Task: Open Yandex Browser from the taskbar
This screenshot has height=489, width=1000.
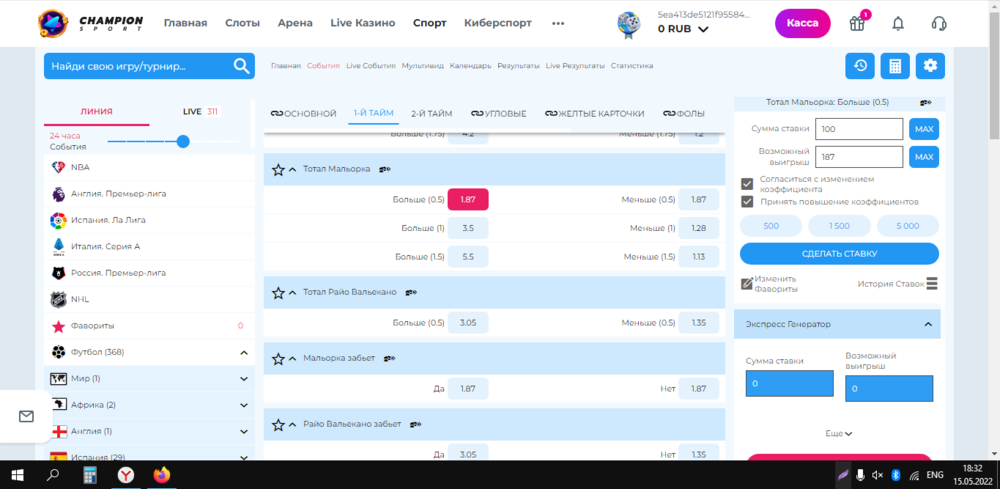Action: coord(127,475)
